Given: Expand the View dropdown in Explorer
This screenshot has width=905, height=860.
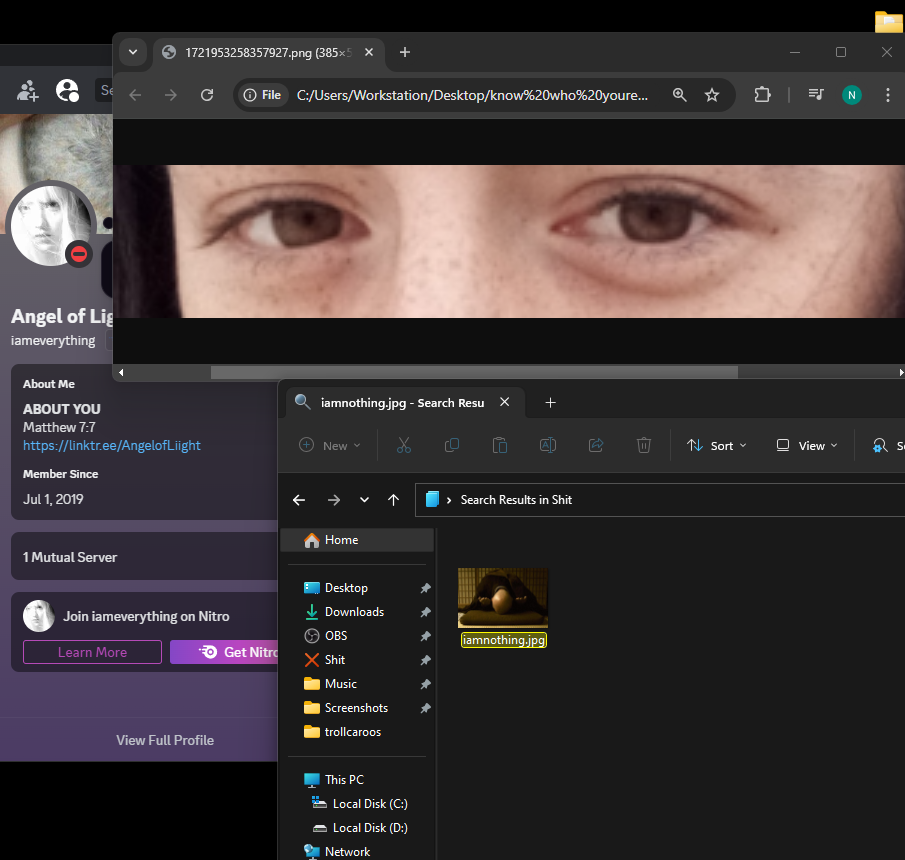Looking at the screenshot, I should tap(806, 446).
